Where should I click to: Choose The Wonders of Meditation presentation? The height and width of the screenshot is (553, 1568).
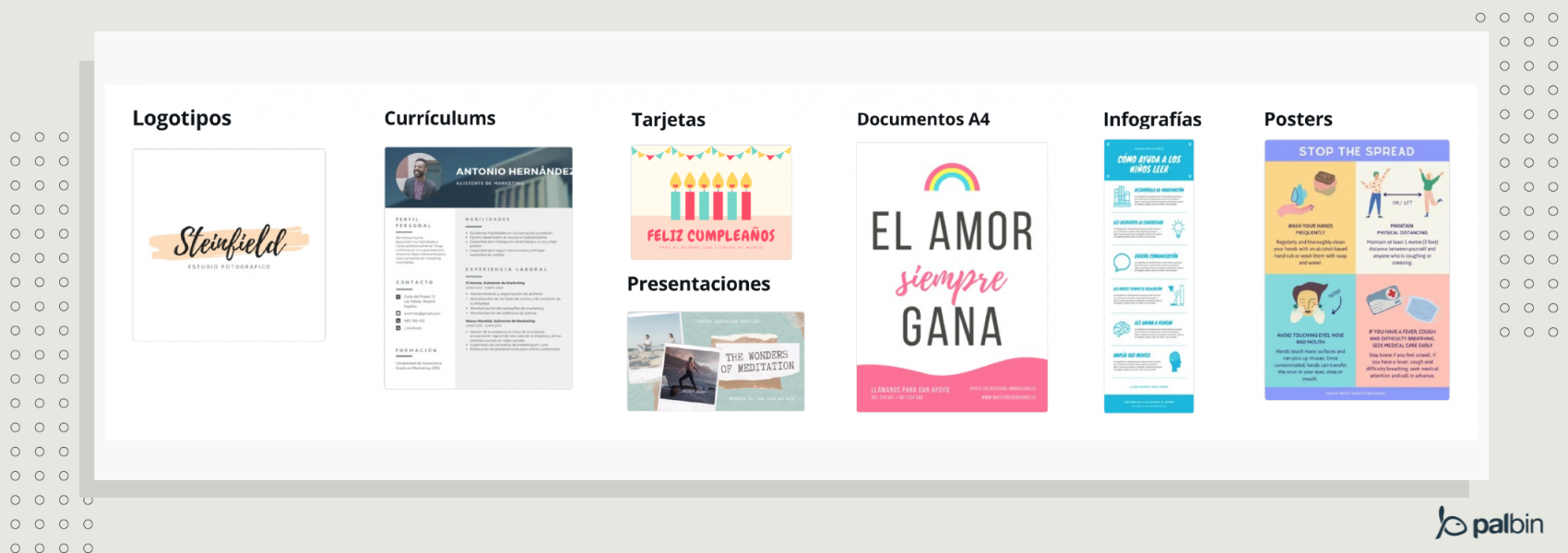pos(716,361)
